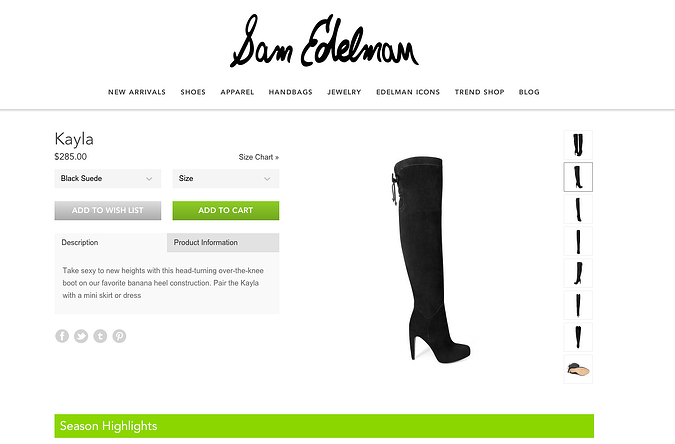Click the Sam Edelman signature logo
The image size is (675, 444).
coord(324,41)
